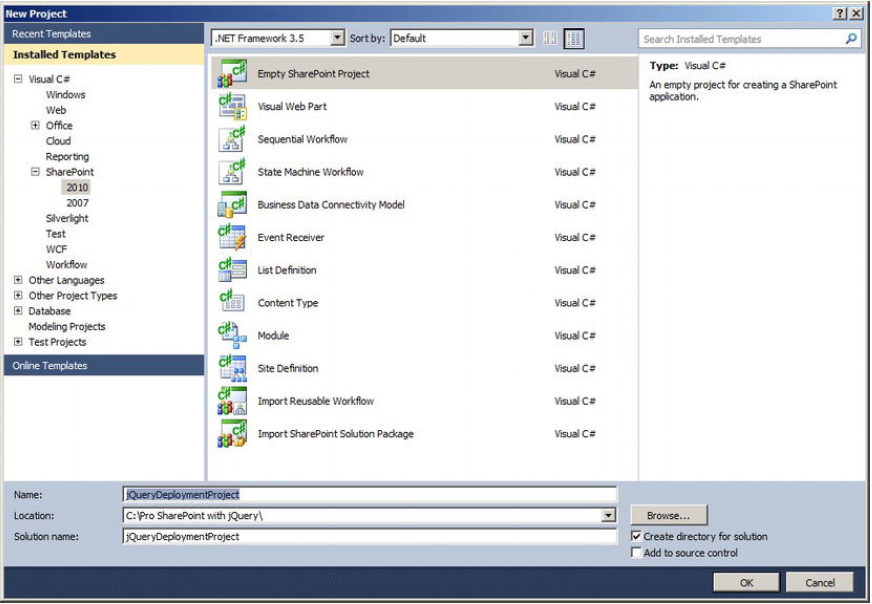The height and width of the screenshot is (604, 872).
Task: Select the Import Reusable Workflow icon
Action: (x=232, y=401)
